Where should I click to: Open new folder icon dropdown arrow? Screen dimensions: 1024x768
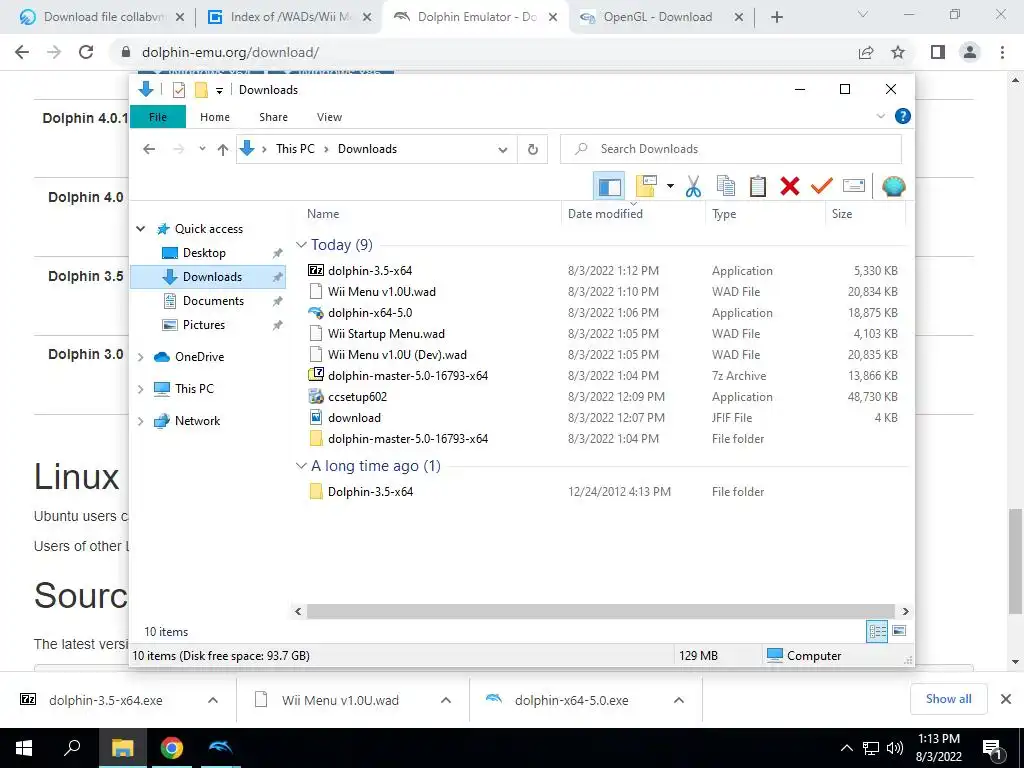click(670, 187)
